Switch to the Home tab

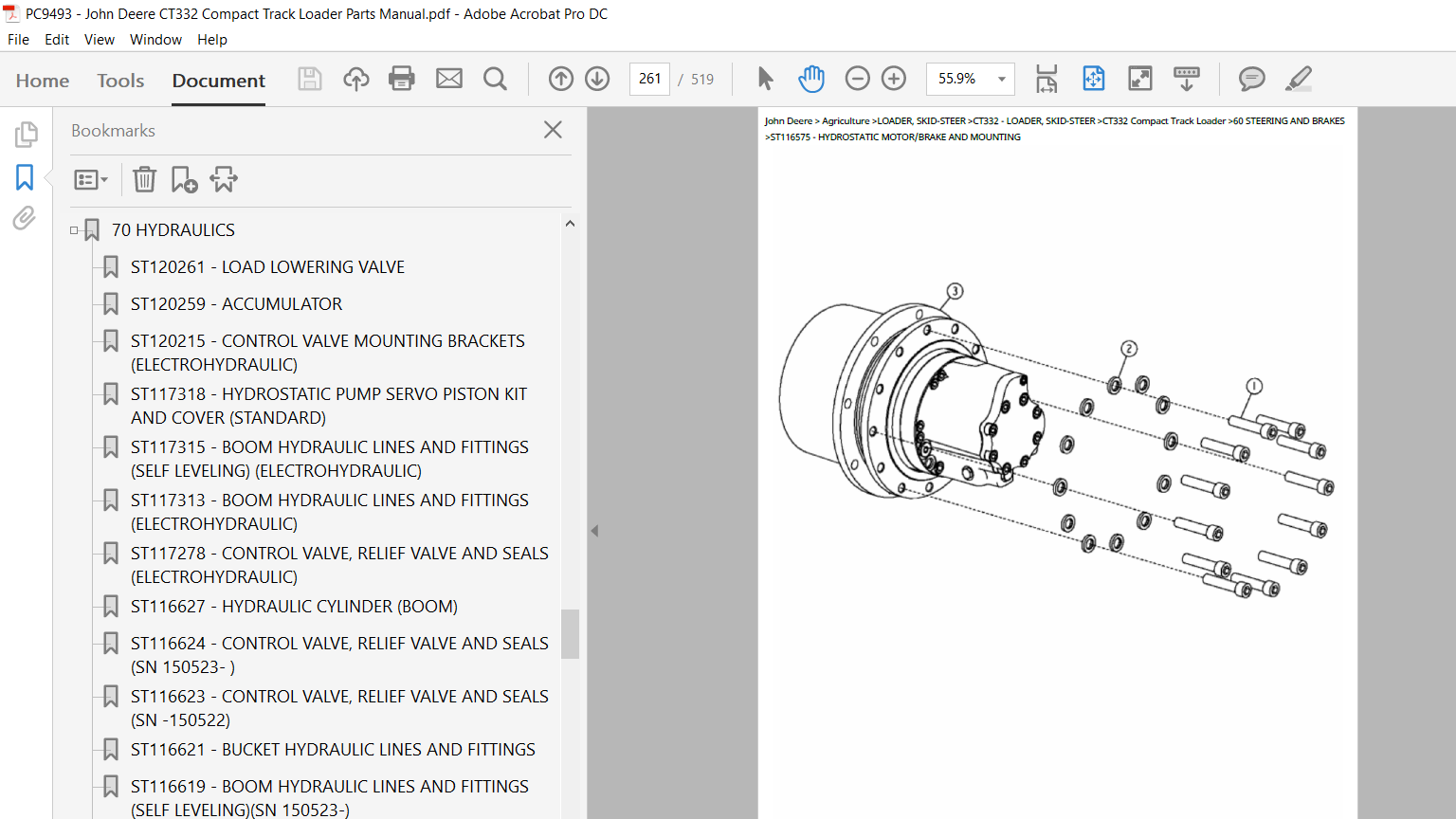click(x=43, y=81)
